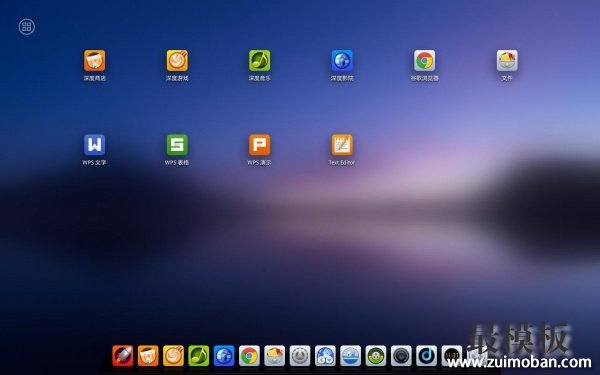This screenshot has width=600, height=375.
Task: Click the Bluetooth network icon in dock
Action: coord(325,356)
